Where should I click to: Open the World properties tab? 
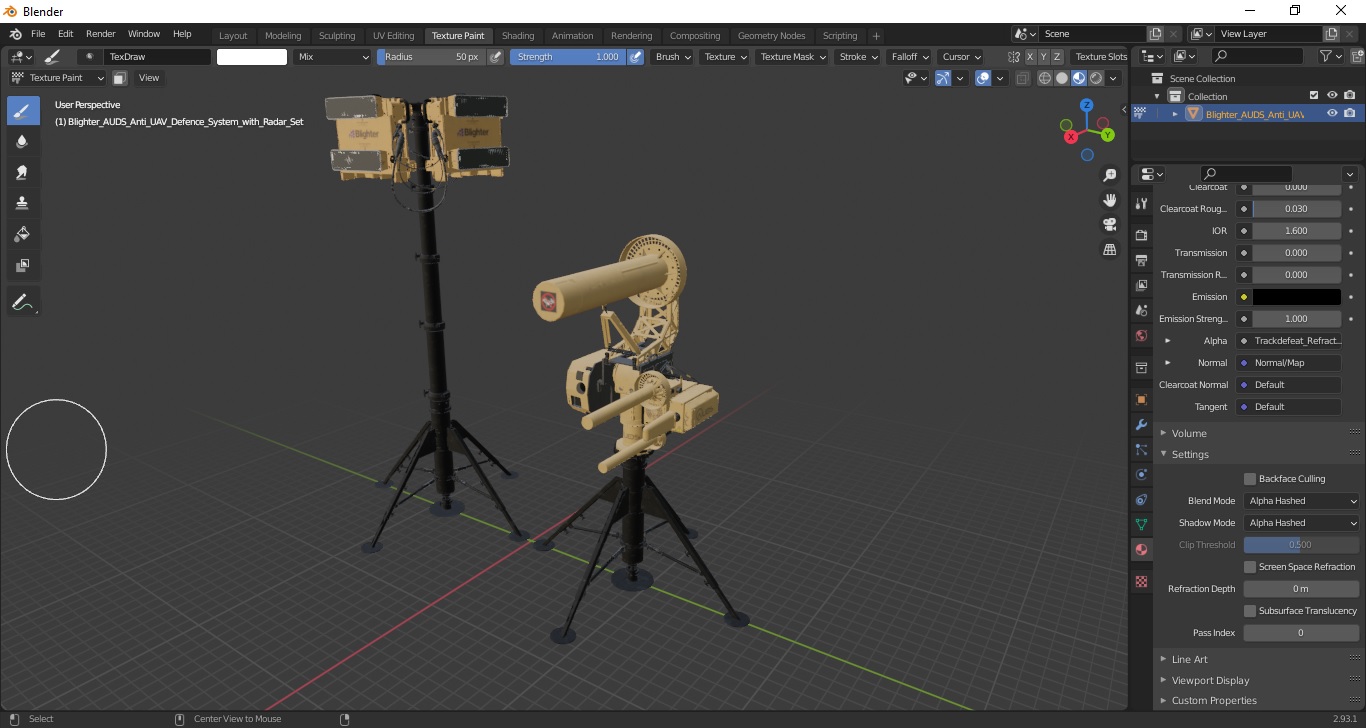click(1141, 335)
